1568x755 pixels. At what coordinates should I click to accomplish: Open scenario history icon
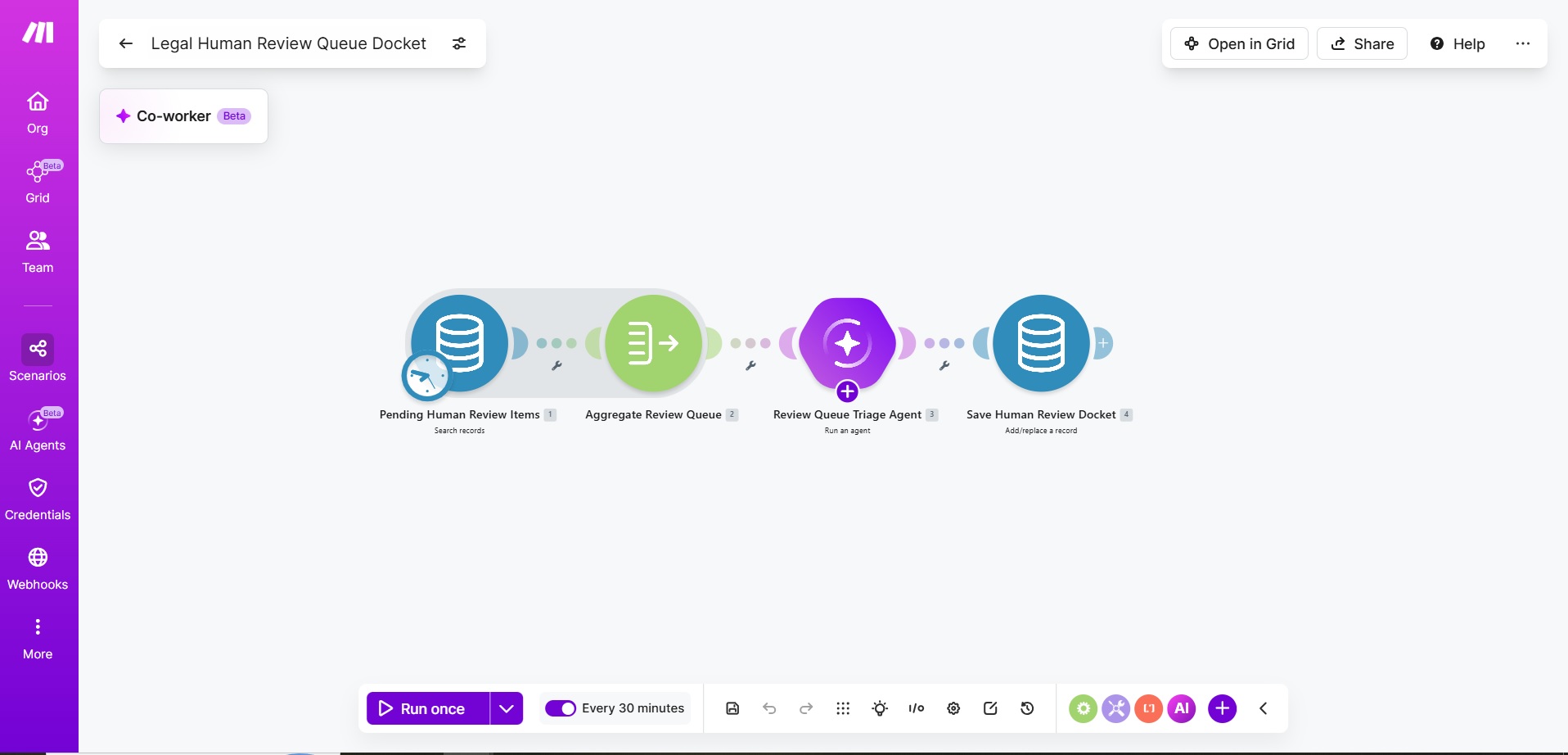(1027, 708)
